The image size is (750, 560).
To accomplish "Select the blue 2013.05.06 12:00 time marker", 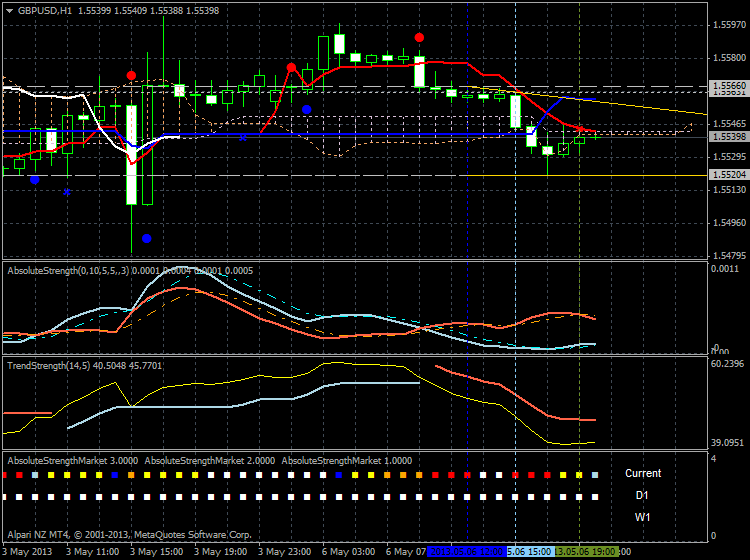I will point(466,552).
